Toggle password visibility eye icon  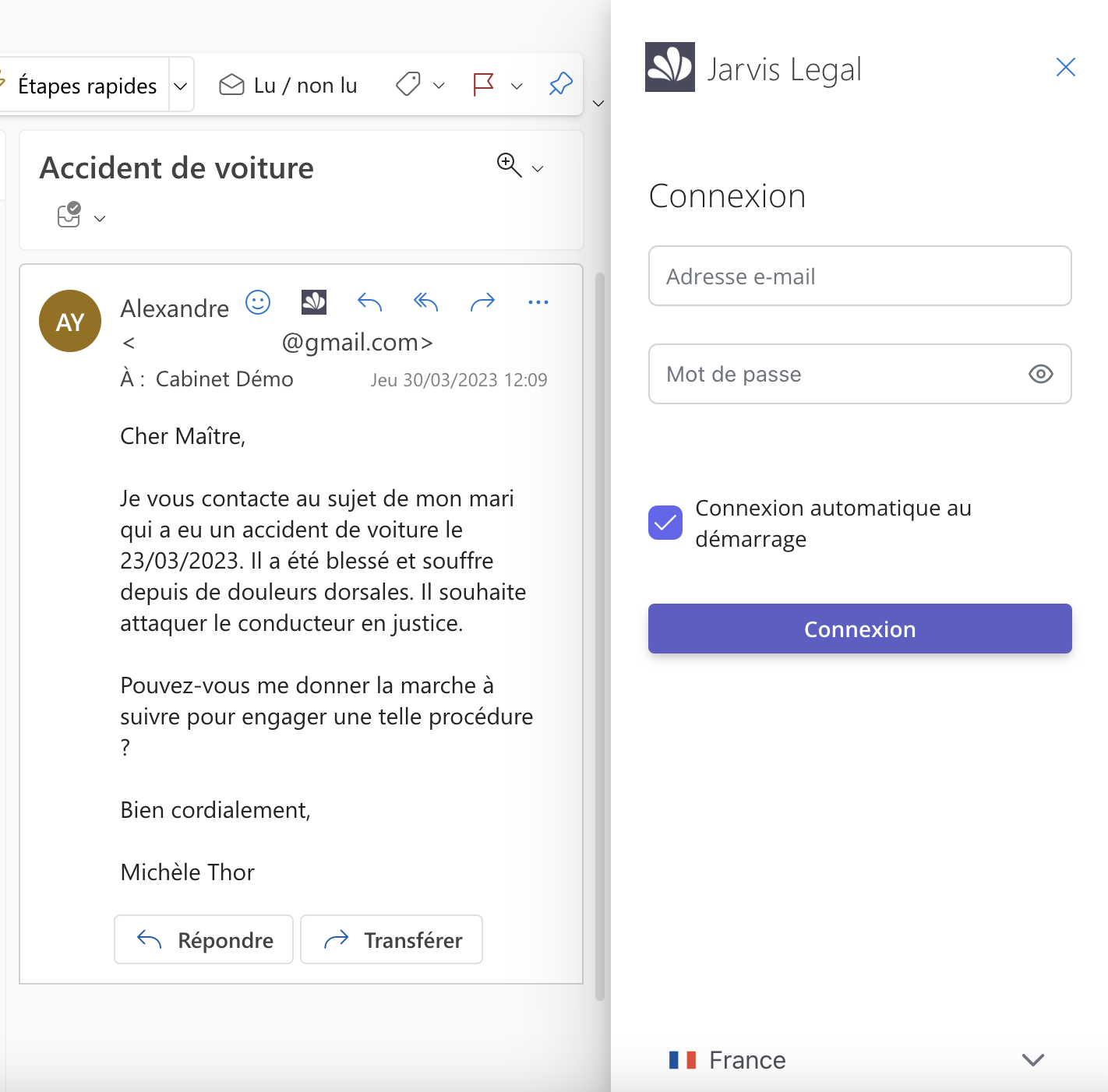coord(1041,374)
